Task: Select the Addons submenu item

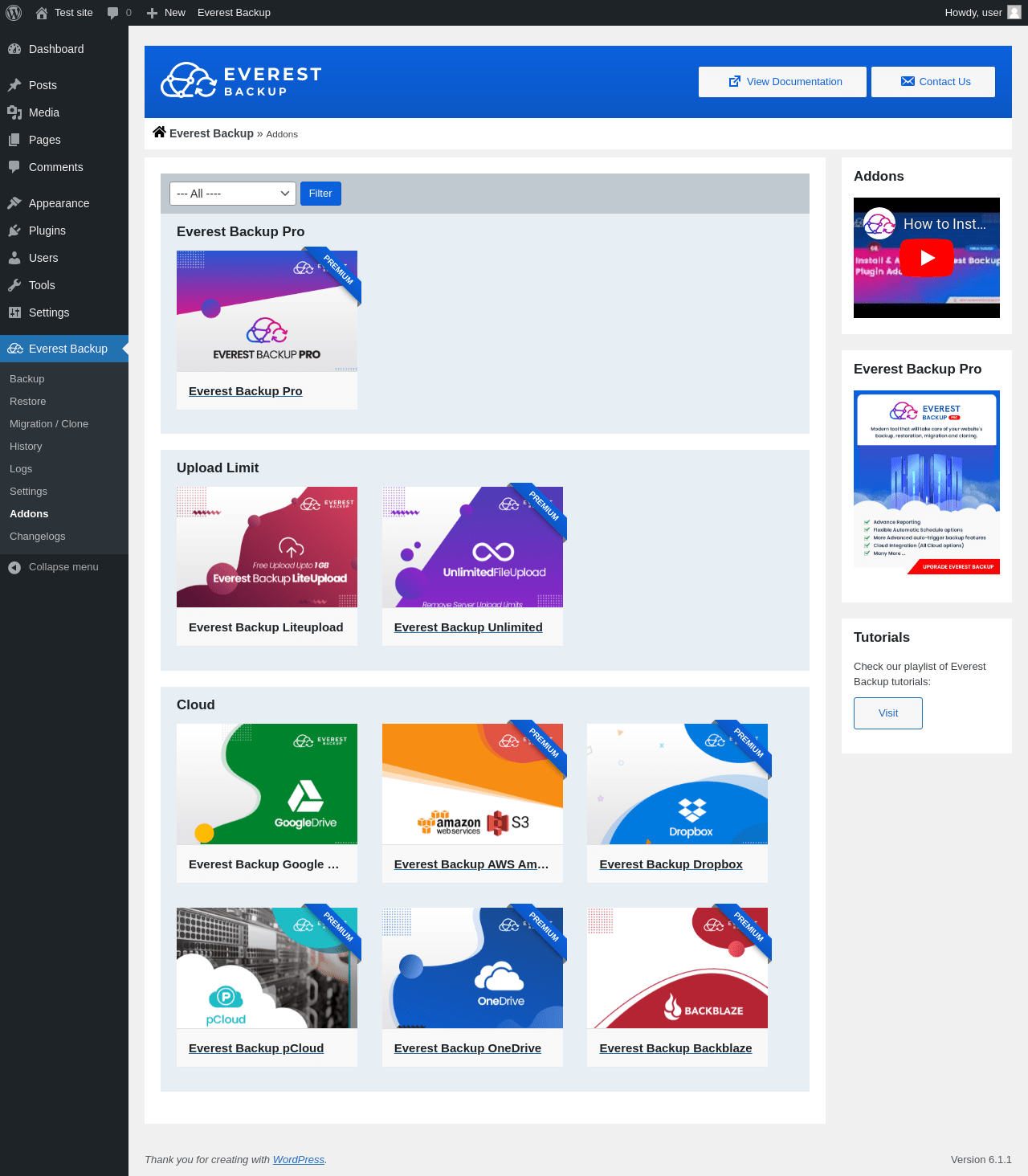Action: pos(29,514)
